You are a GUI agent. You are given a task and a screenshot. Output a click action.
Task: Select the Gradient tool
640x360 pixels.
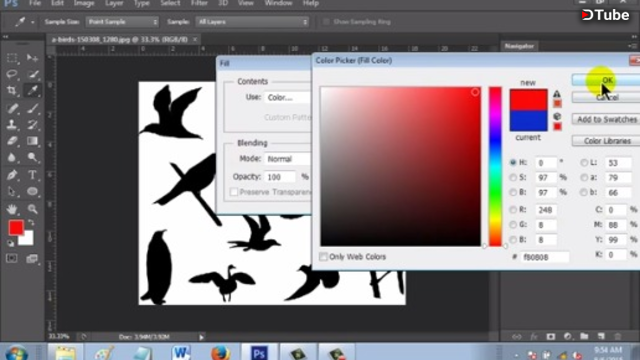coord(32,141)
